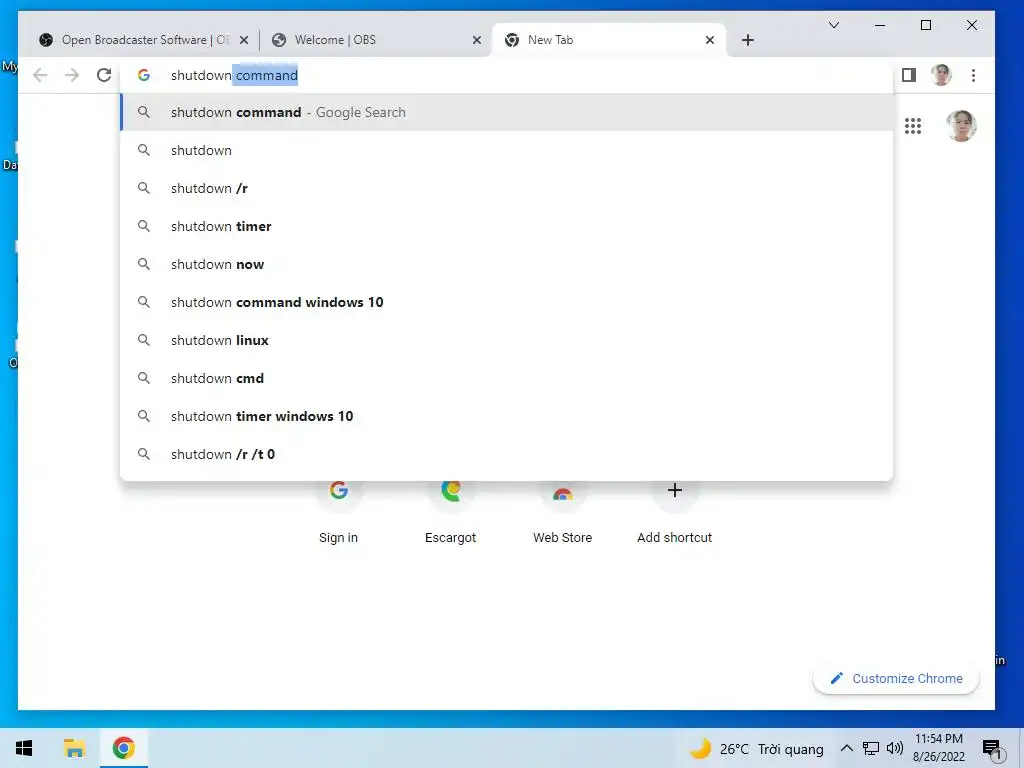Screen dimensions: 1024x768
Task: Select suggestion shutdown command - Google Search
Action: (x=507, y=112)
